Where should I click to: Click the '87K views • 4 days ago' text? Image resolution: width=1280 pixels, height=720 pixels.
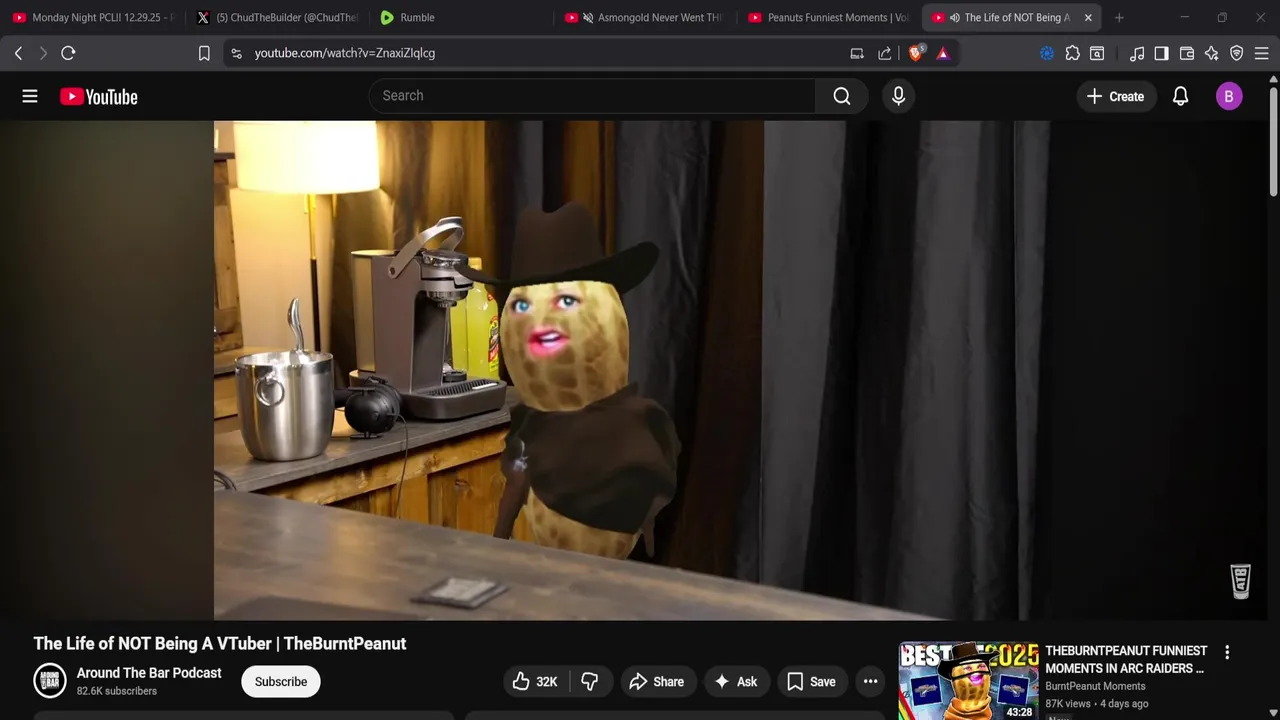(x=1096, y=703)
